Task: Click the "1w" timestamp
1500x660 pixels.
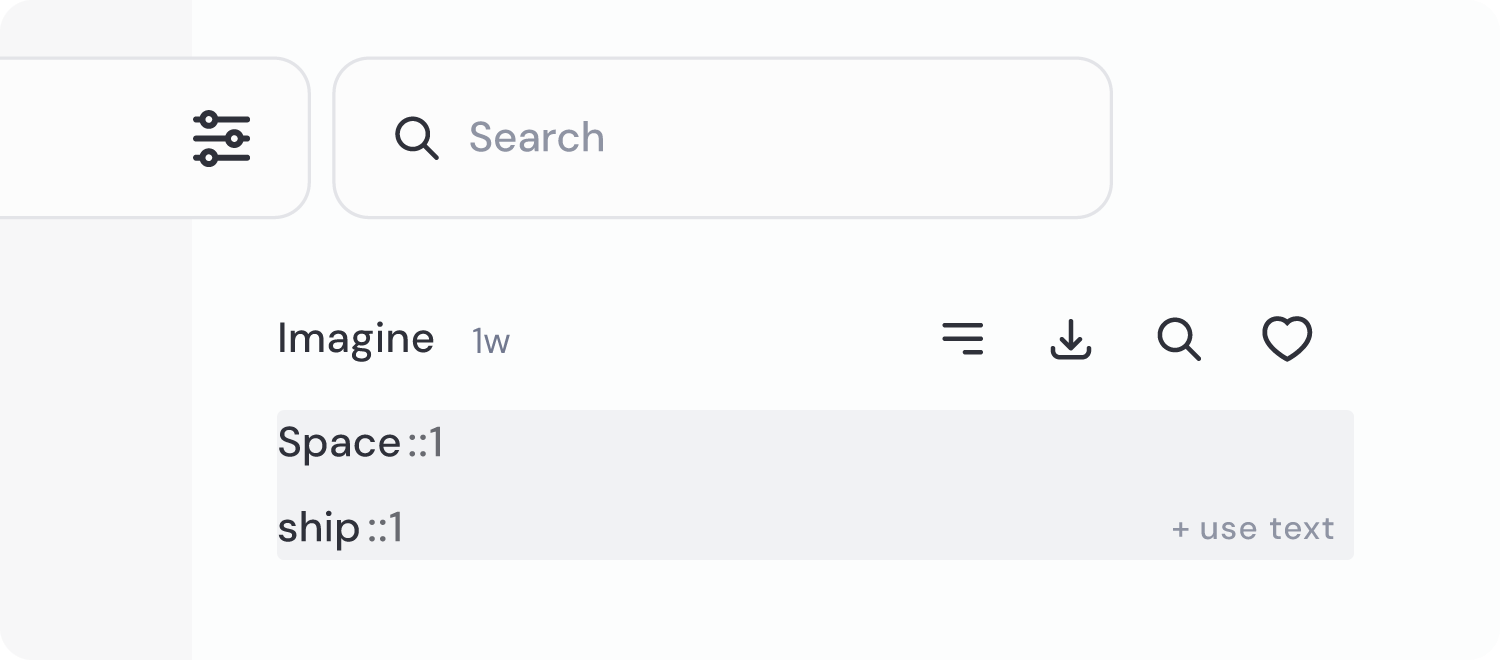Action: click(x=491, y=342)
